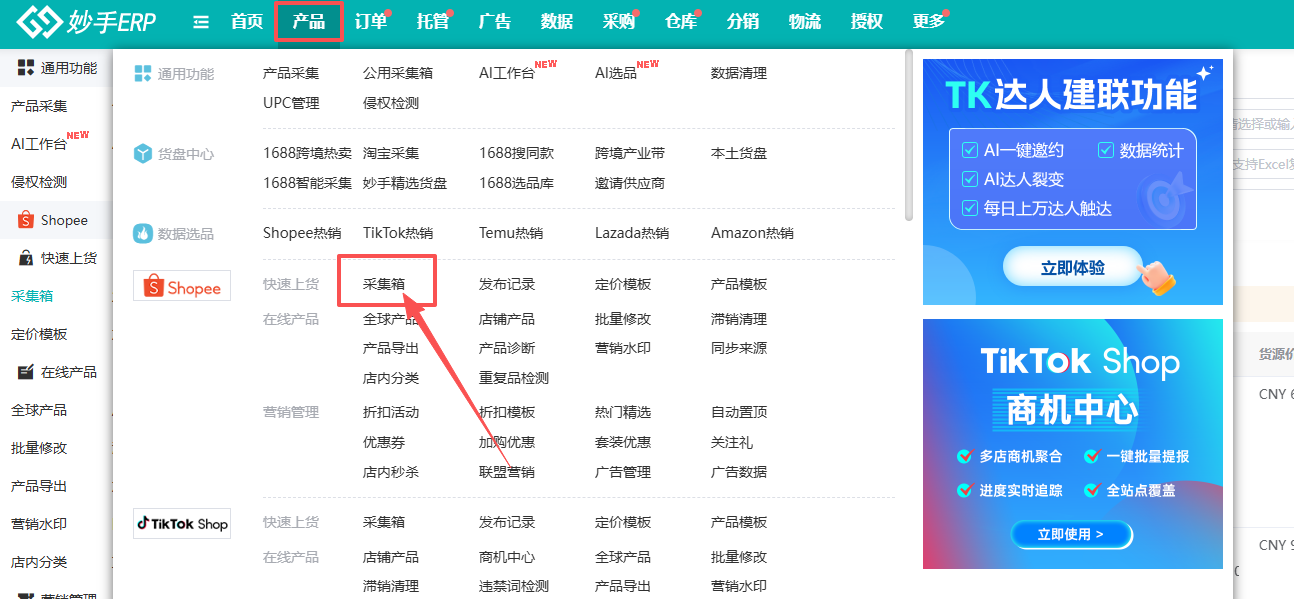Select 淘宝采集 link
This screenshot has height=599, width=1294.
391,153
